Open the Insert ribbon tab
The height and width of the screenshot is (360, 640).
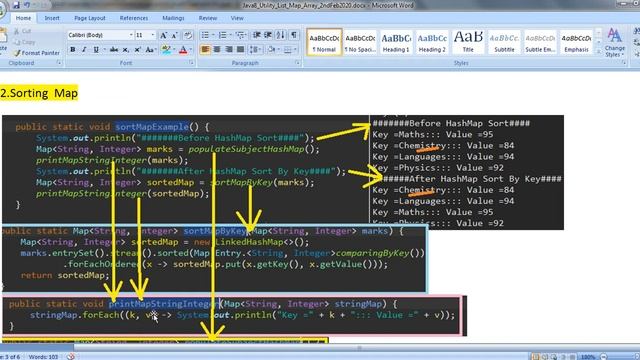point(52,18)
